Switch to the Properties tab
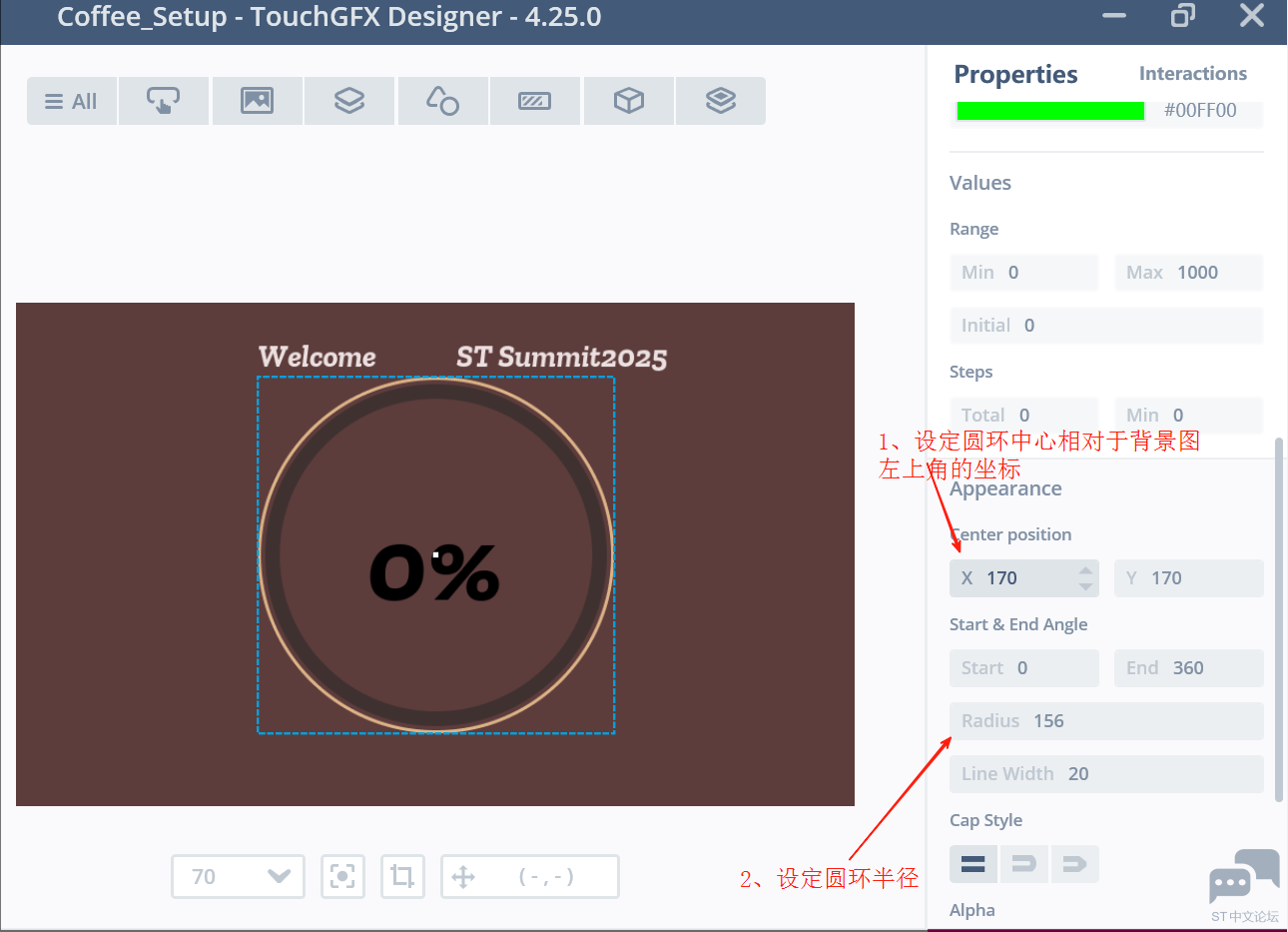 point(1015,74)
